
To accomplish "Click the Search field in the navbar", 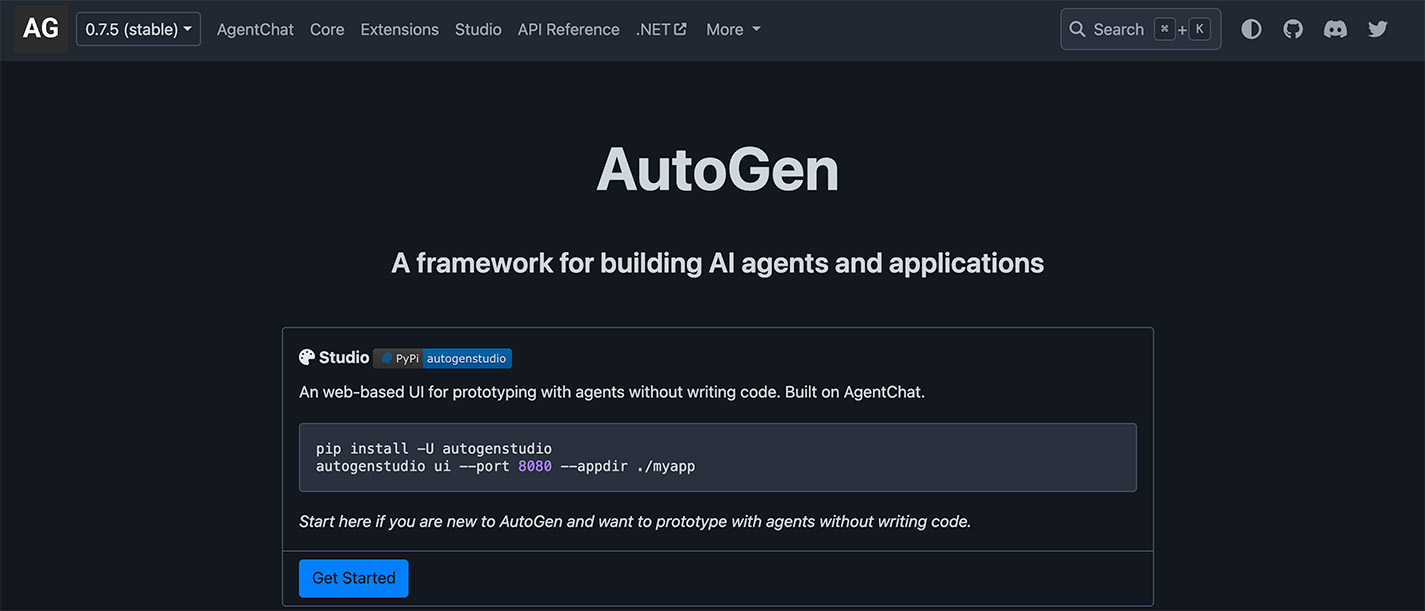I will pyautogui.click(x=1118, y=30).
